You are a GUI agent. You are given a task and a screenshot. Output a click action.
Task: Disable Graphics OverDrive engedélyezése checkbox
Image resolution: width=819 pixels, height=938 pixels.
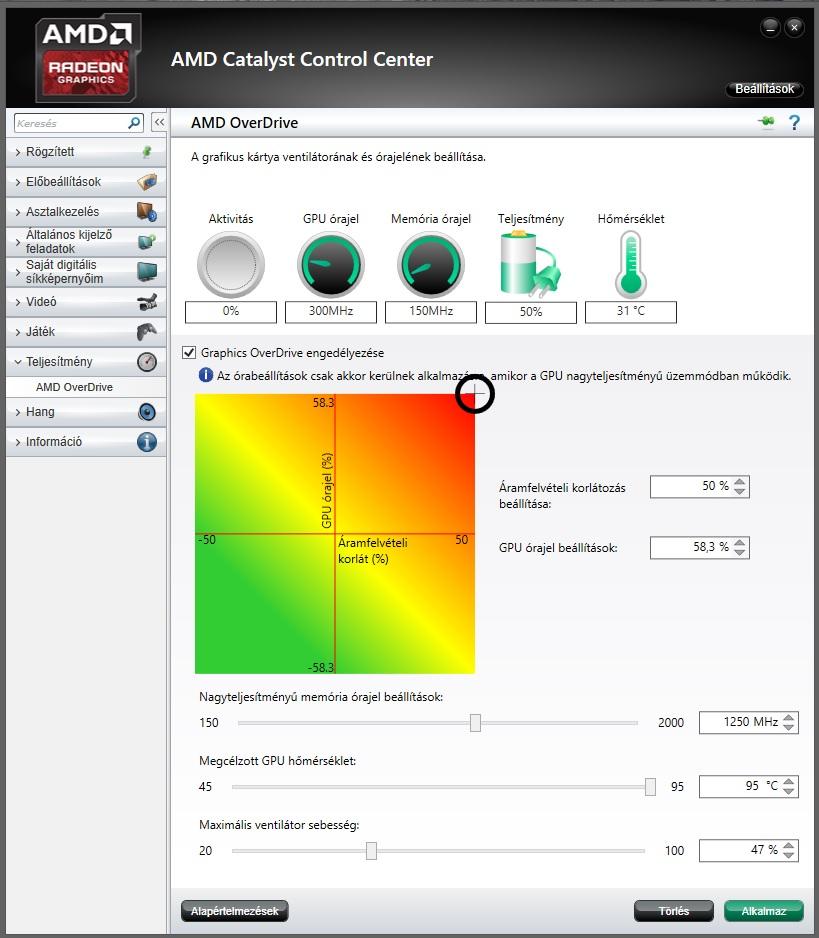pyautogui.click(x=189, y=352)
